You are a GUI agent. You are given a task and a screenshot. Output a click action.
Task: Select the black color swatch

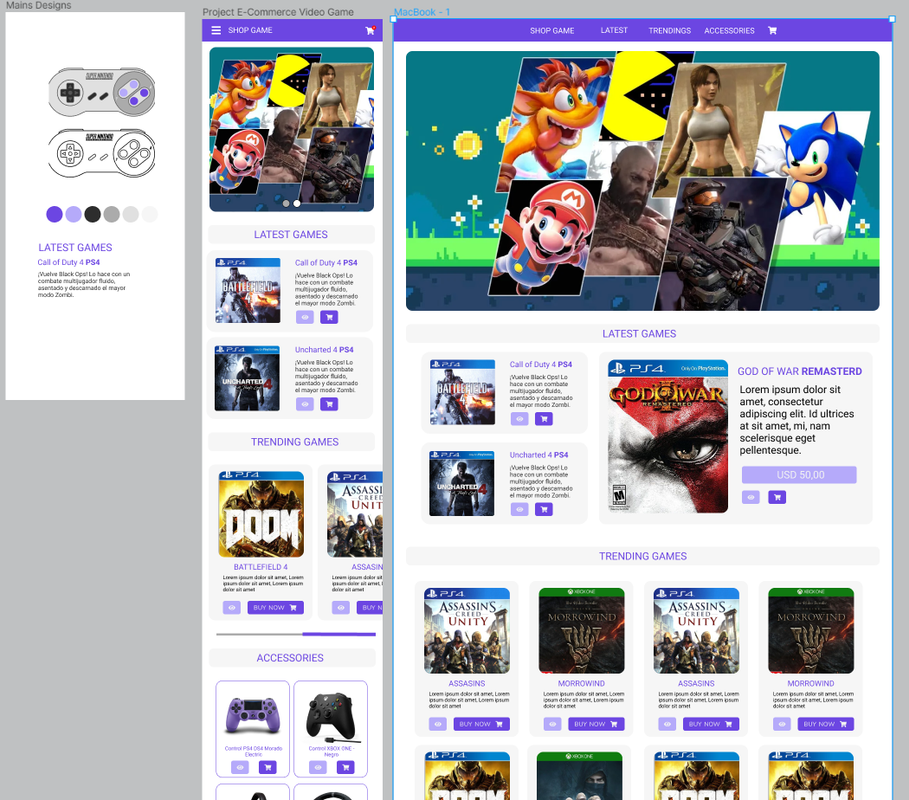[x=93, y=214]
